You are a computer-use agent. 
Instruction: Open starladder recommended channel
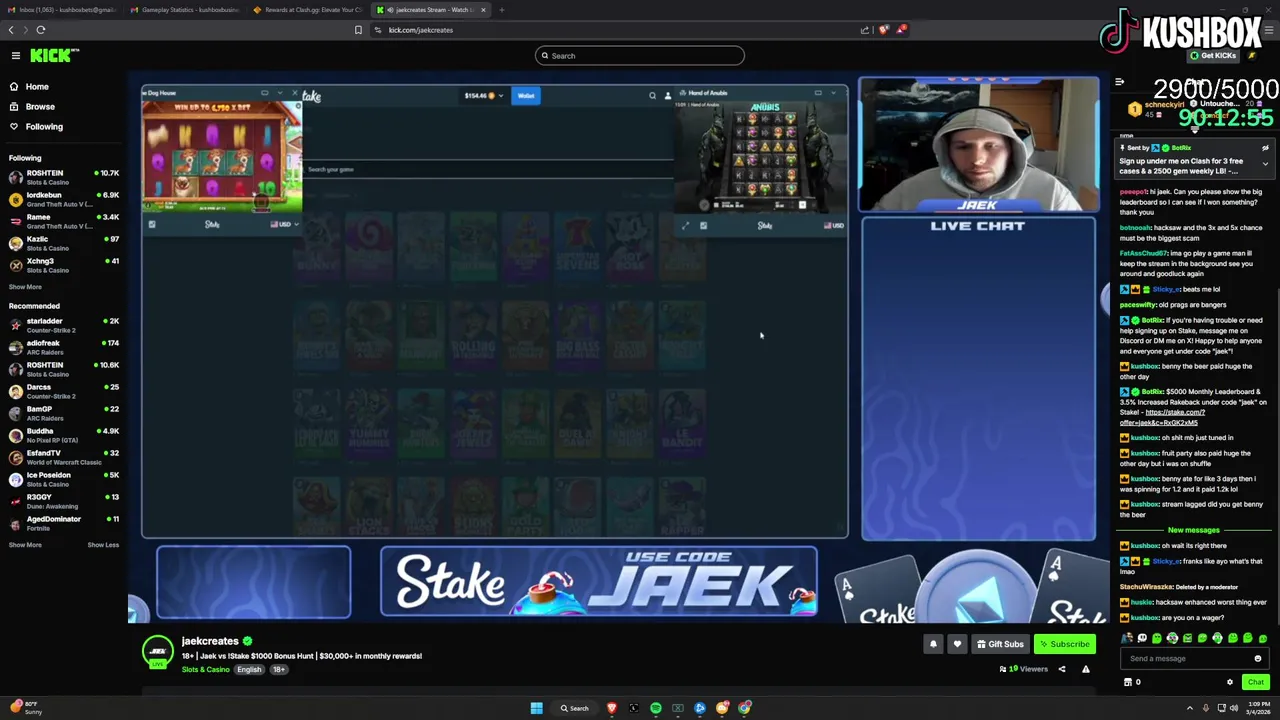point(64,325)
